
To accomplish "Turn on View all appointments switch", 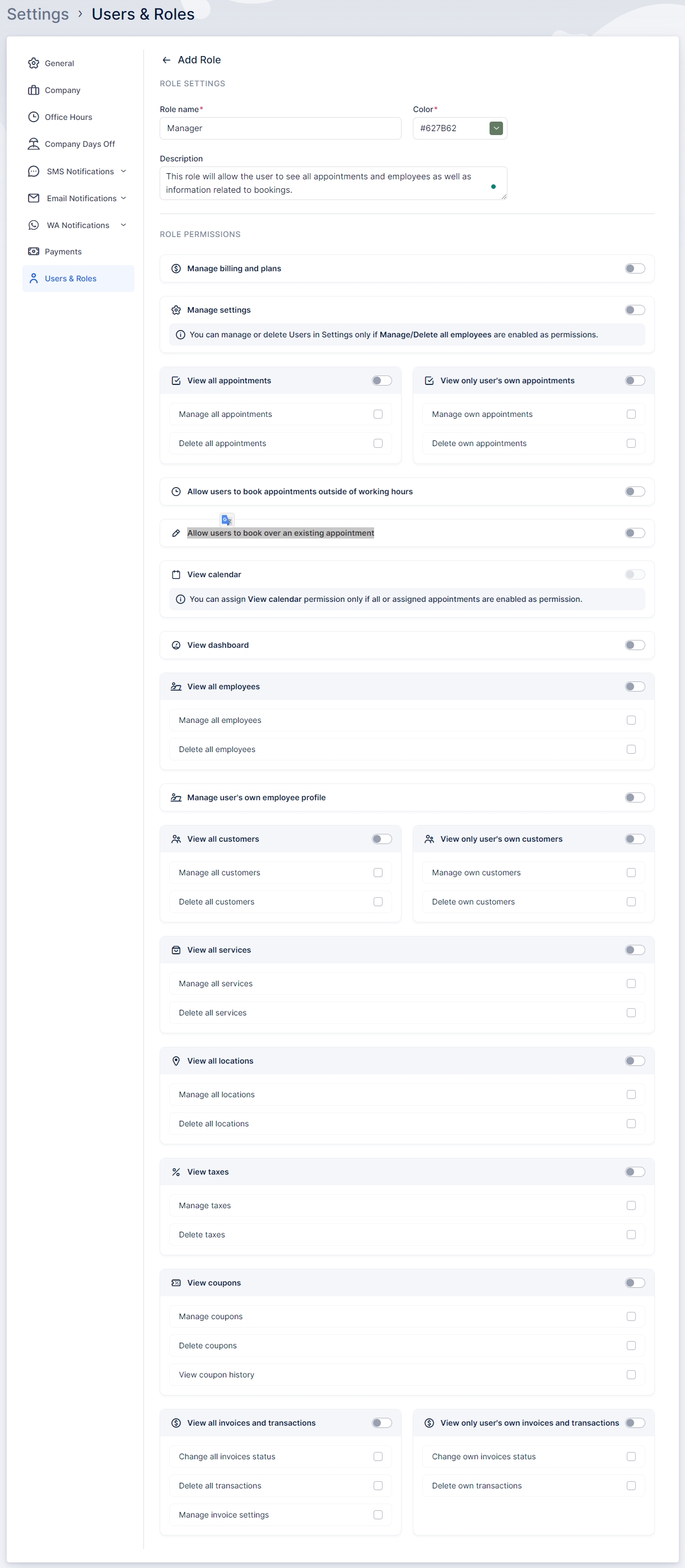I will [x=381, y=381].
